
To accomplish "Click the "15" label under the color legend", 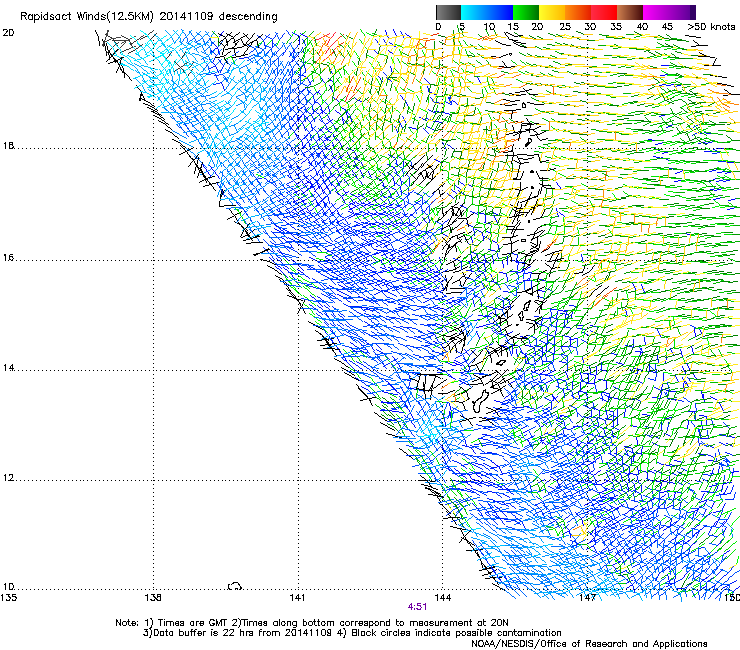I will pyautogui.click(x=513, y=27).
